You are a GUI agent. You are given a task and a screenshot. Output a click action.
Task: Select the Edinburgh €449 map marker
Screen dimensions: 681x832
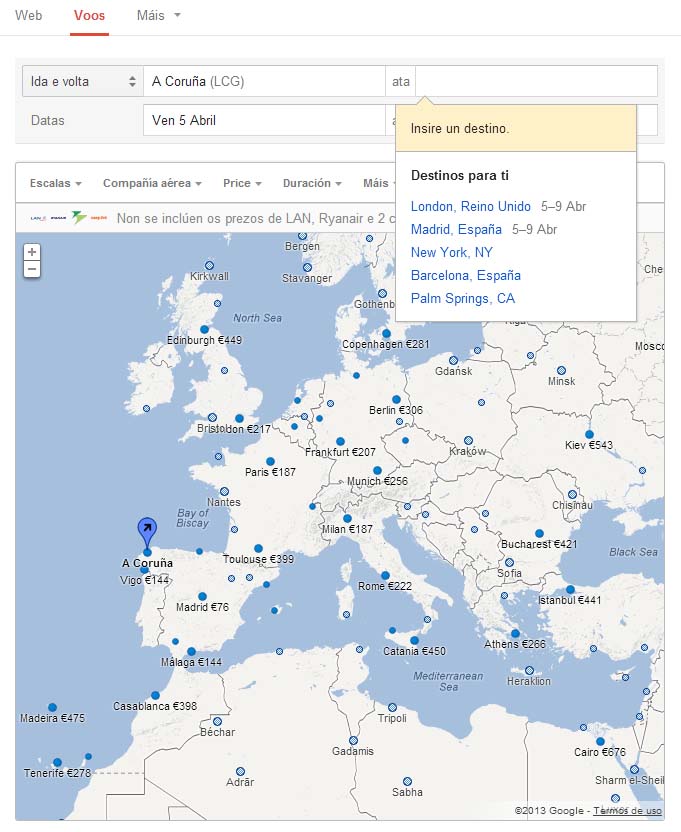click(x=204, y=329)
